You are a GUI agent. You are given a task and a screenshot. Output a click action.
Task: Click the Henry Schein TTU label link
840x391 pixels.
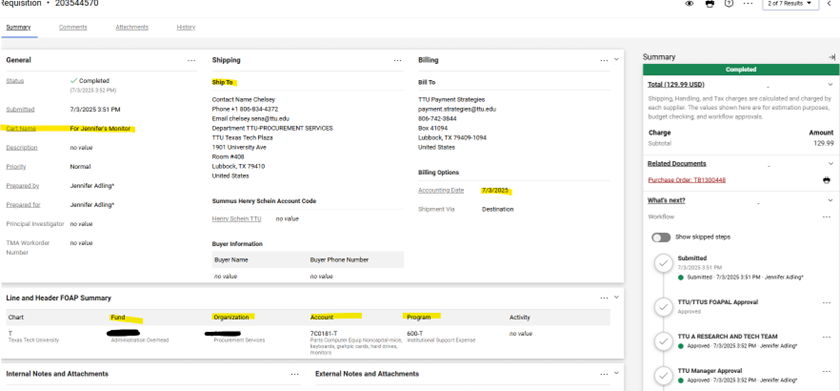(x=237, y=219)
